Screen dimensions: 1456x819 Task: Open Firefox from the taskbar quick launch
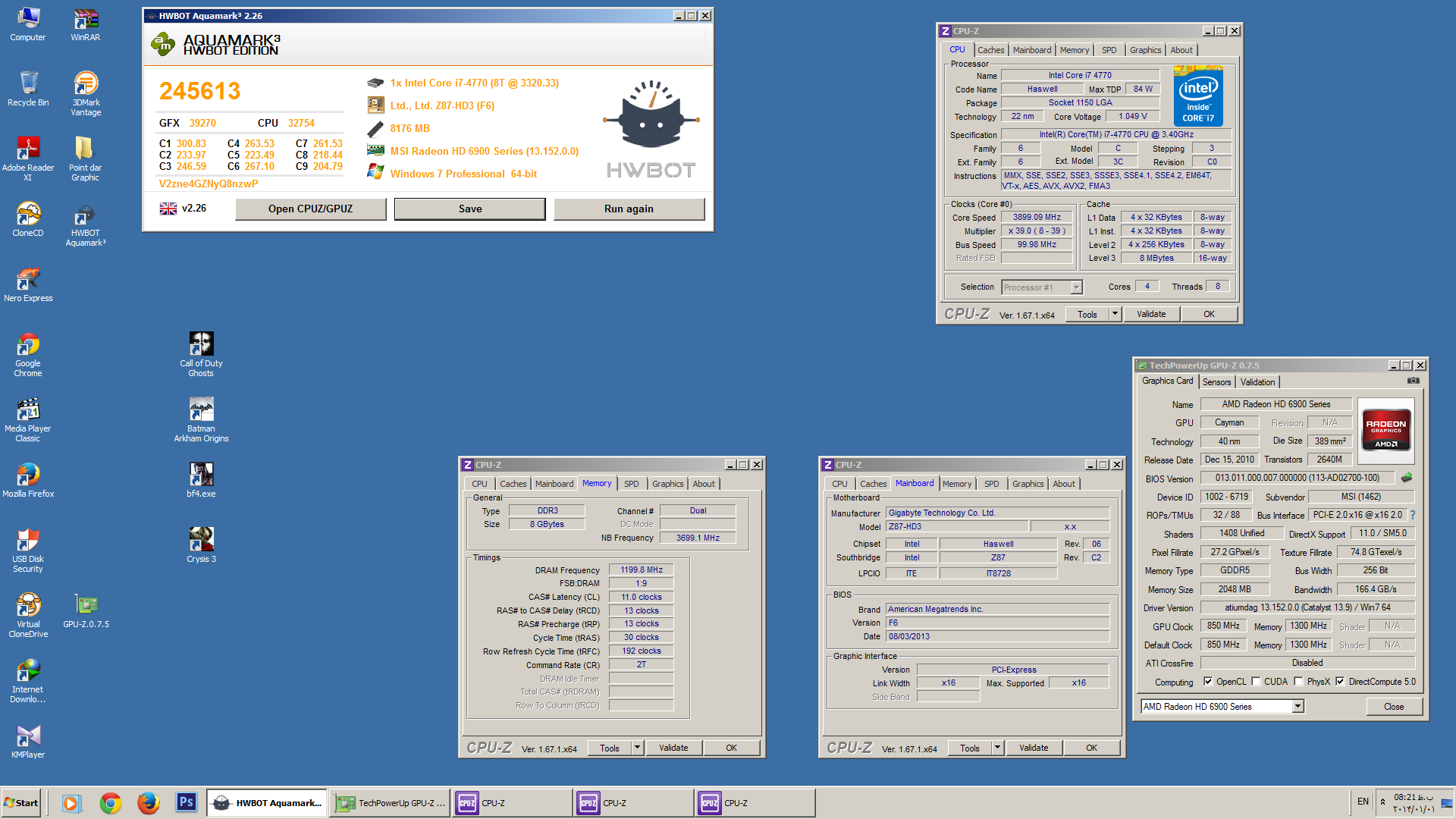pyautogui.click(x=148, y=802)
